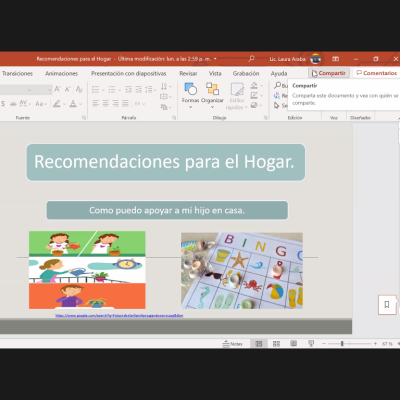Align paragraph text right
The image size is (400, 400).
pyautogui.click(x=115, y=104)
